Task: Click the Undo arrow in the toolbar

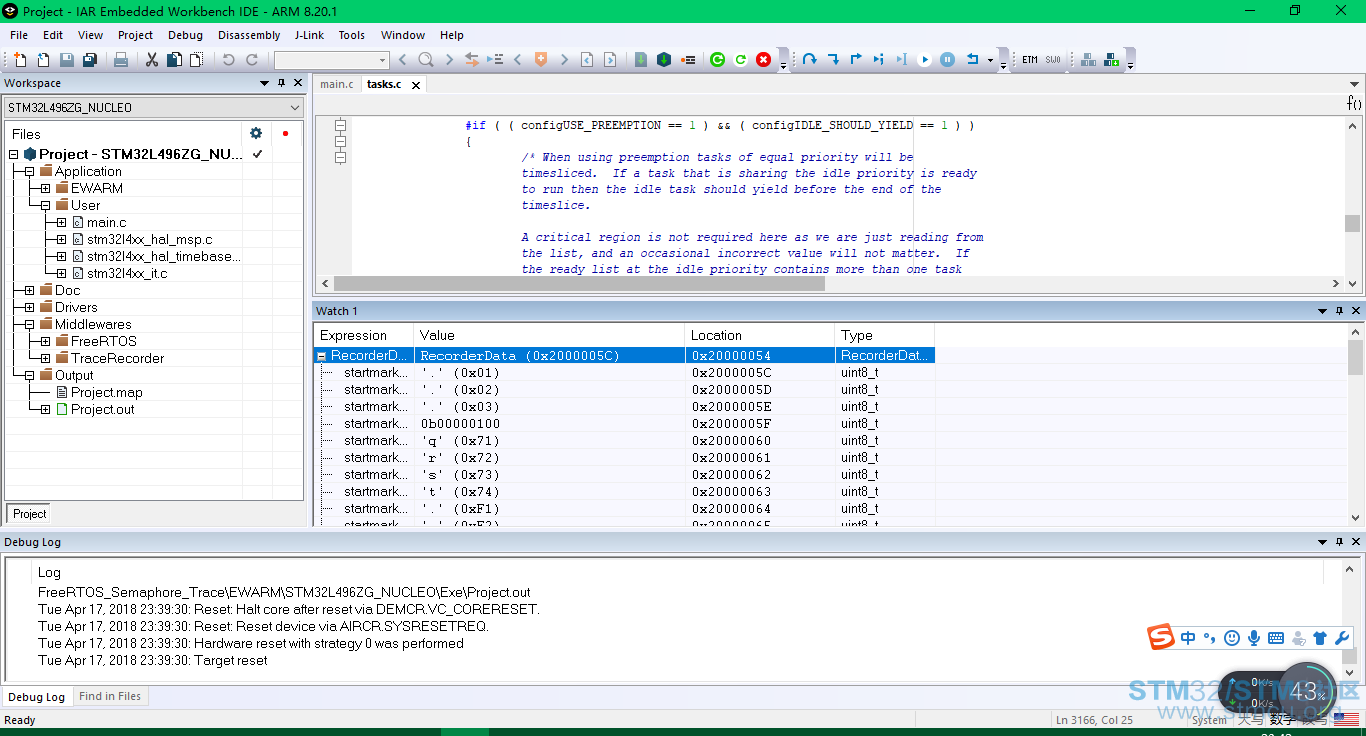Action: click(229, 60)
